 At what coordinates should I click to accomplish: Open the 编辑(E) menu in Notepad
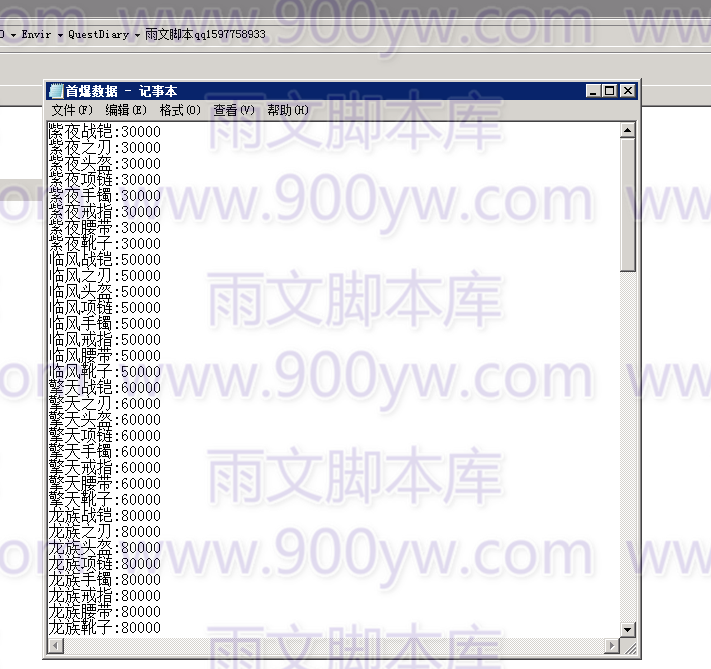click(x=126, y=110)
